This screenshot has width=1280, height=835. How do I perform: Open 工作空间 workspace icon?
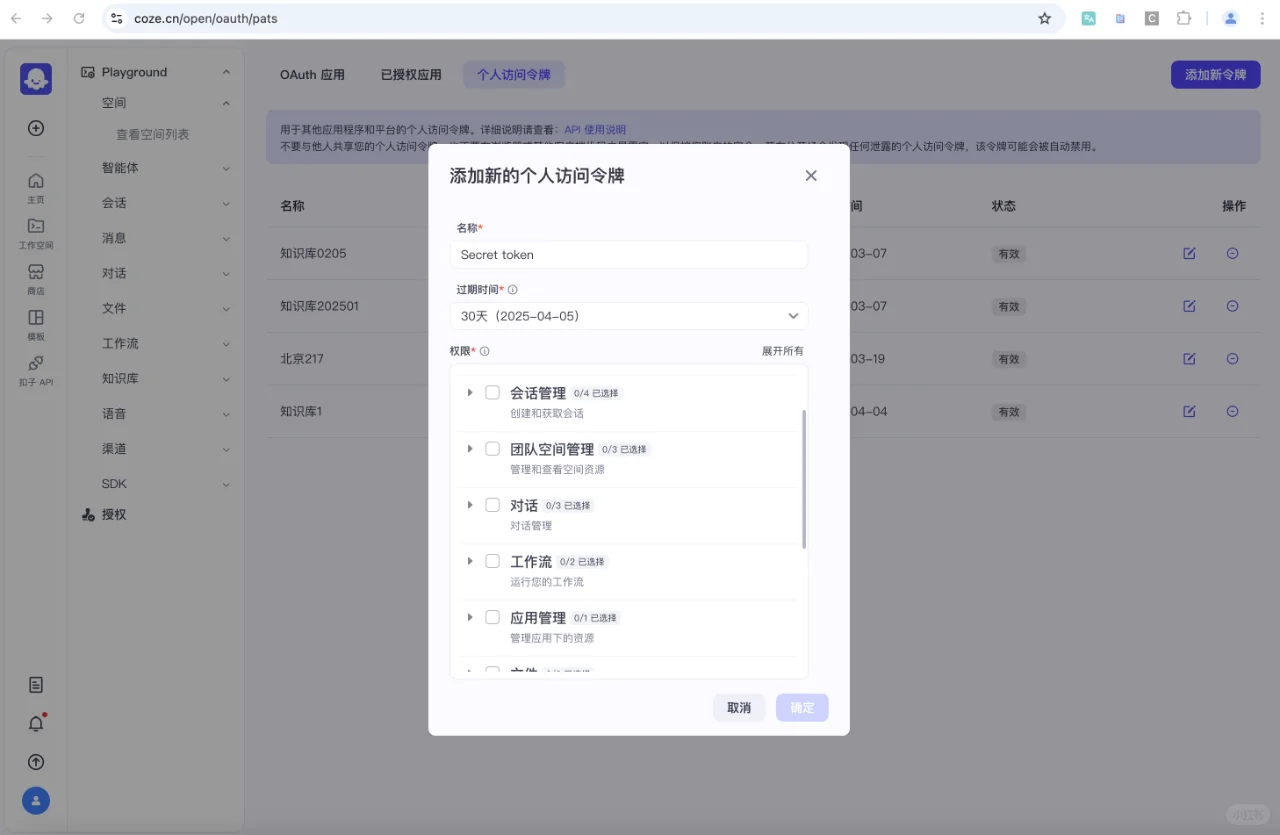pos(36,232)
